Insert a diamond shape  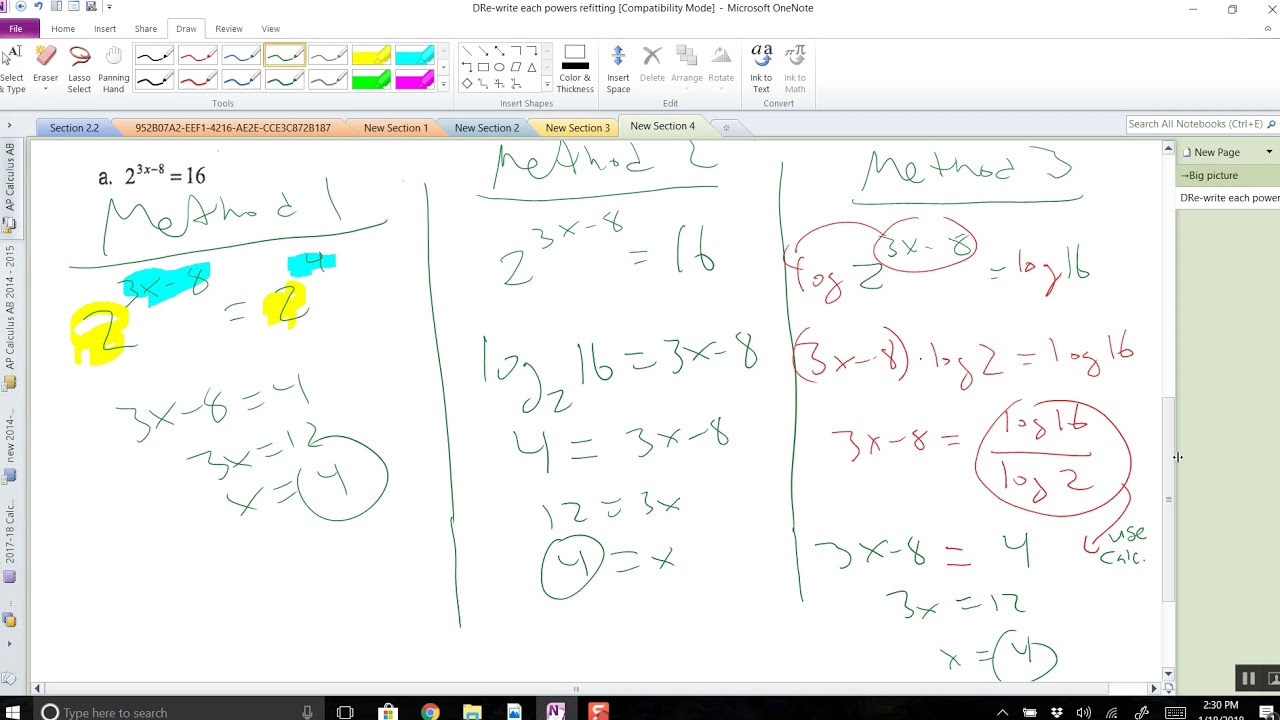click(467, 84)
